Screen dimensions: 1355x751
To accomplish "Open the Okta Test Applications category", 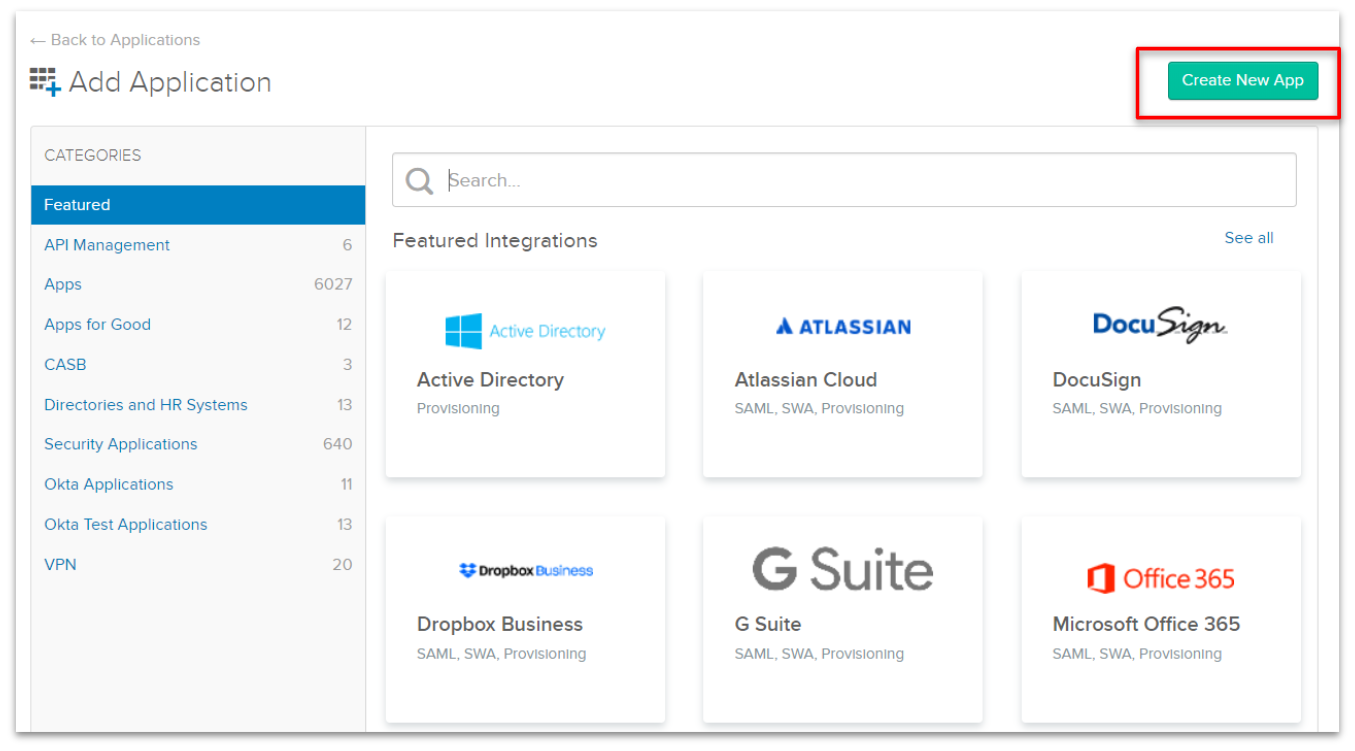I will tap(126, 524).
